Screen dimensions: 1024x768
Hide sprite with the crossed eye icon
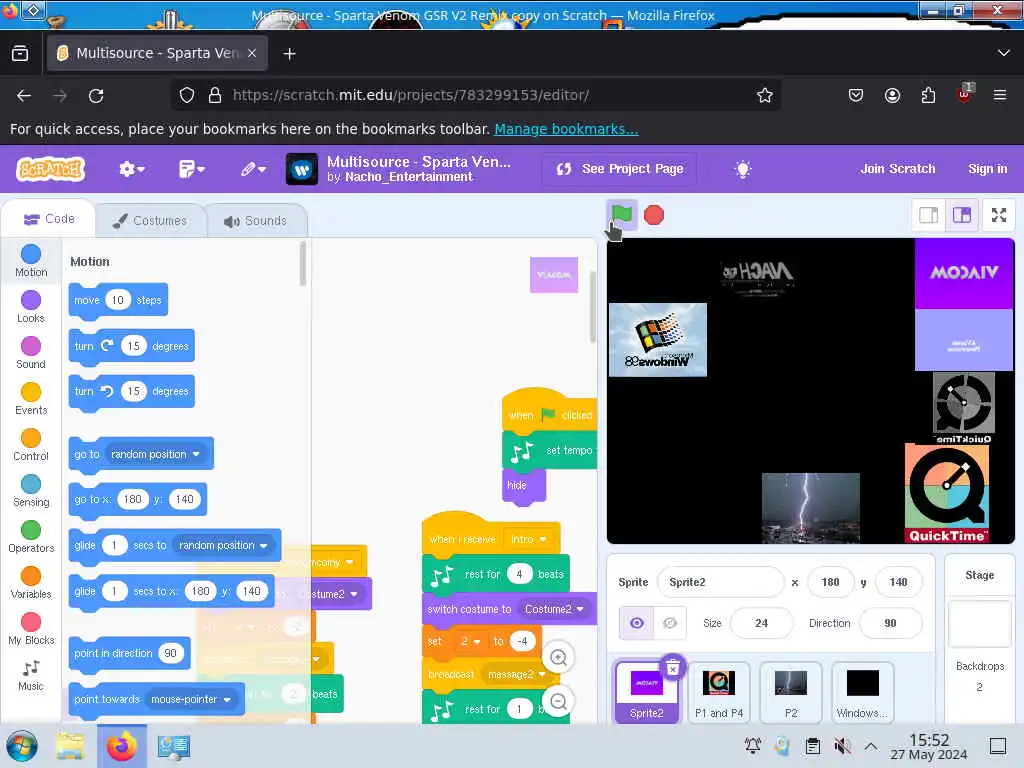[x=670, y=623]
